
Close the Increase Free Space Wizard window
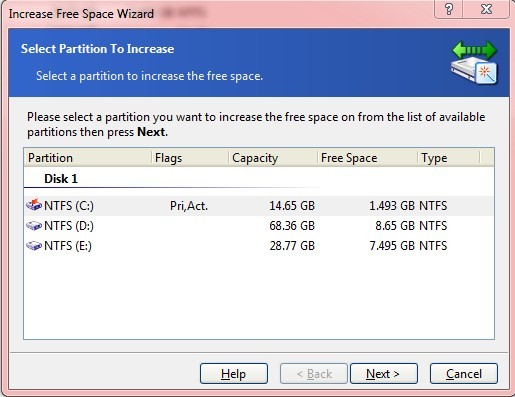486,9
